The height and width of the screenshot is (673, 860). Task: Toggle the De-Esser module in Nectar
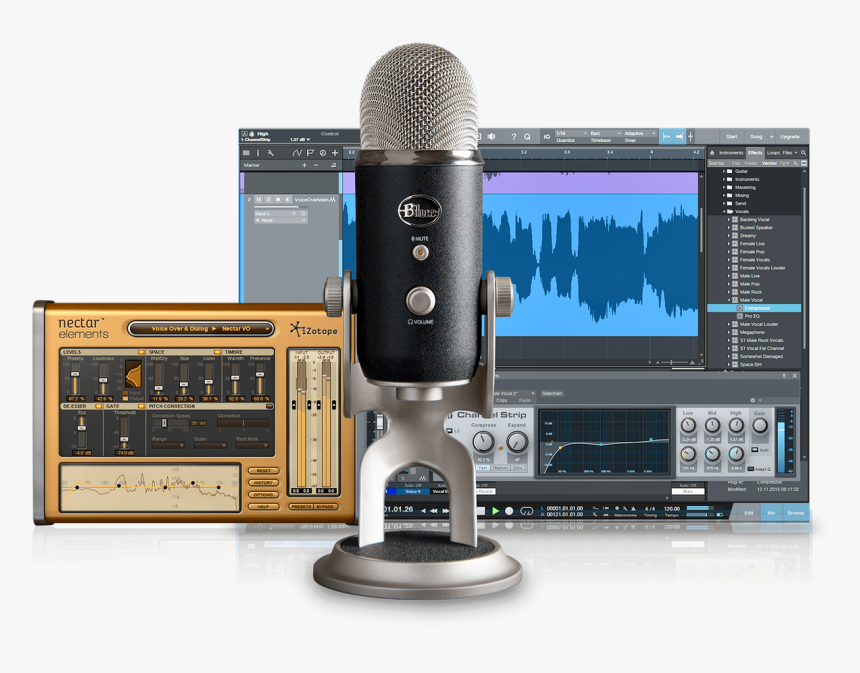click(x=98, y=406)
